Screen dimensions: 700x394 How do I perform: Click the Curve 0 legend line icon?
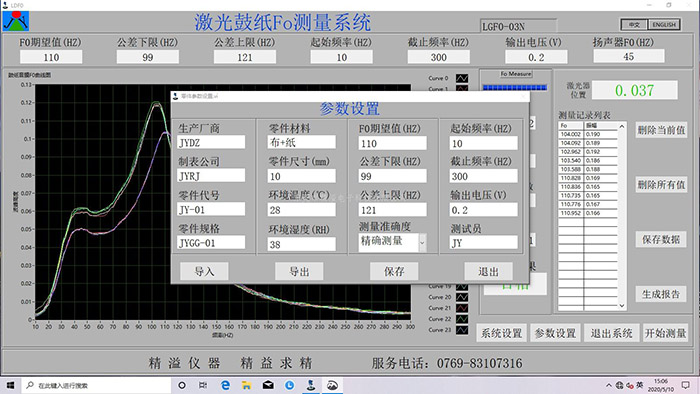pyautogui.click(x=462, y=78)
